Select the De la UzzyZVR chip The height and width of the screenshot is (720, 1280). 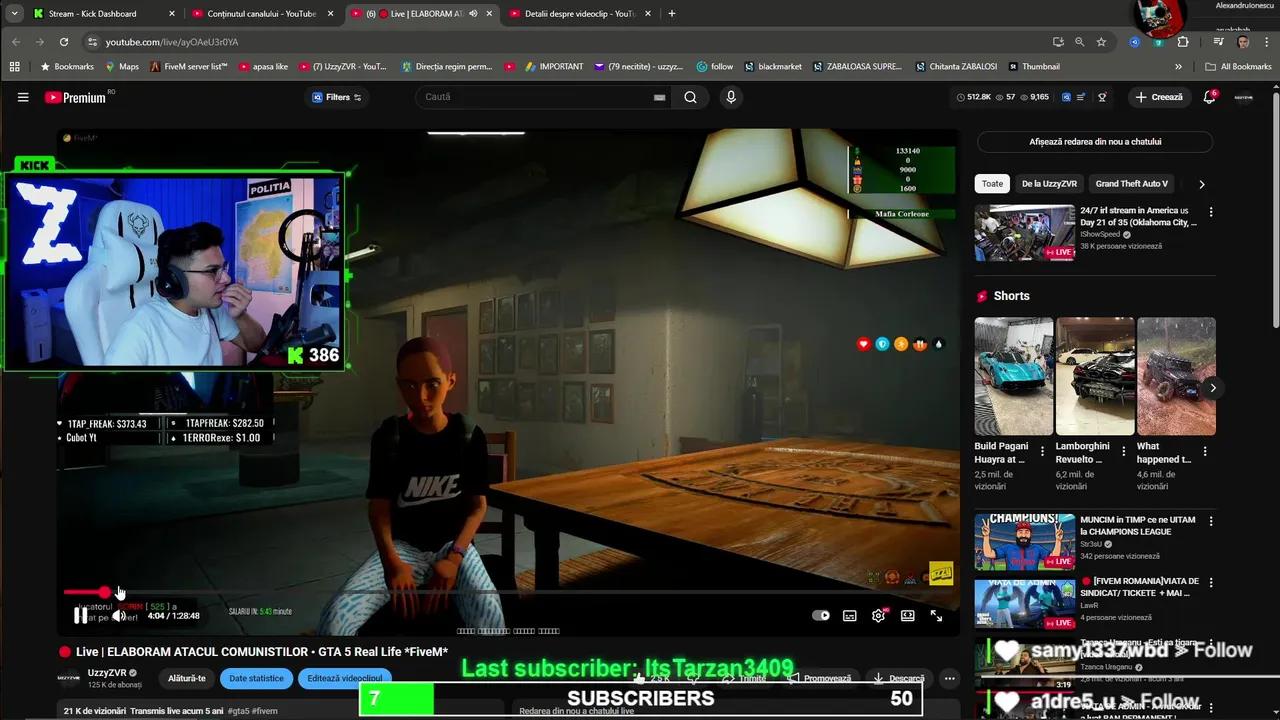(1049, 184)
